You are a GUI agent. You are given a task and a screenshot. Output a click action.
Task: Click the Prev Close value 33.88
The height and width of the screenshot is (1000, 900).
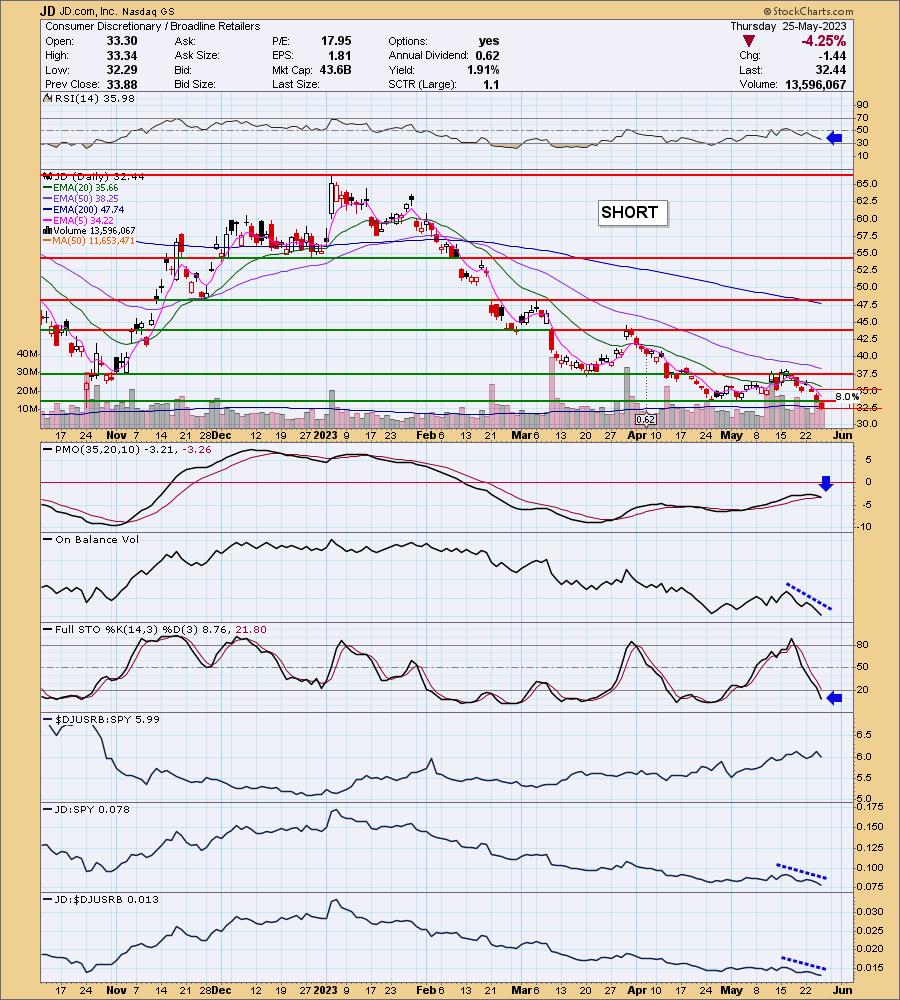coord(121,84)
